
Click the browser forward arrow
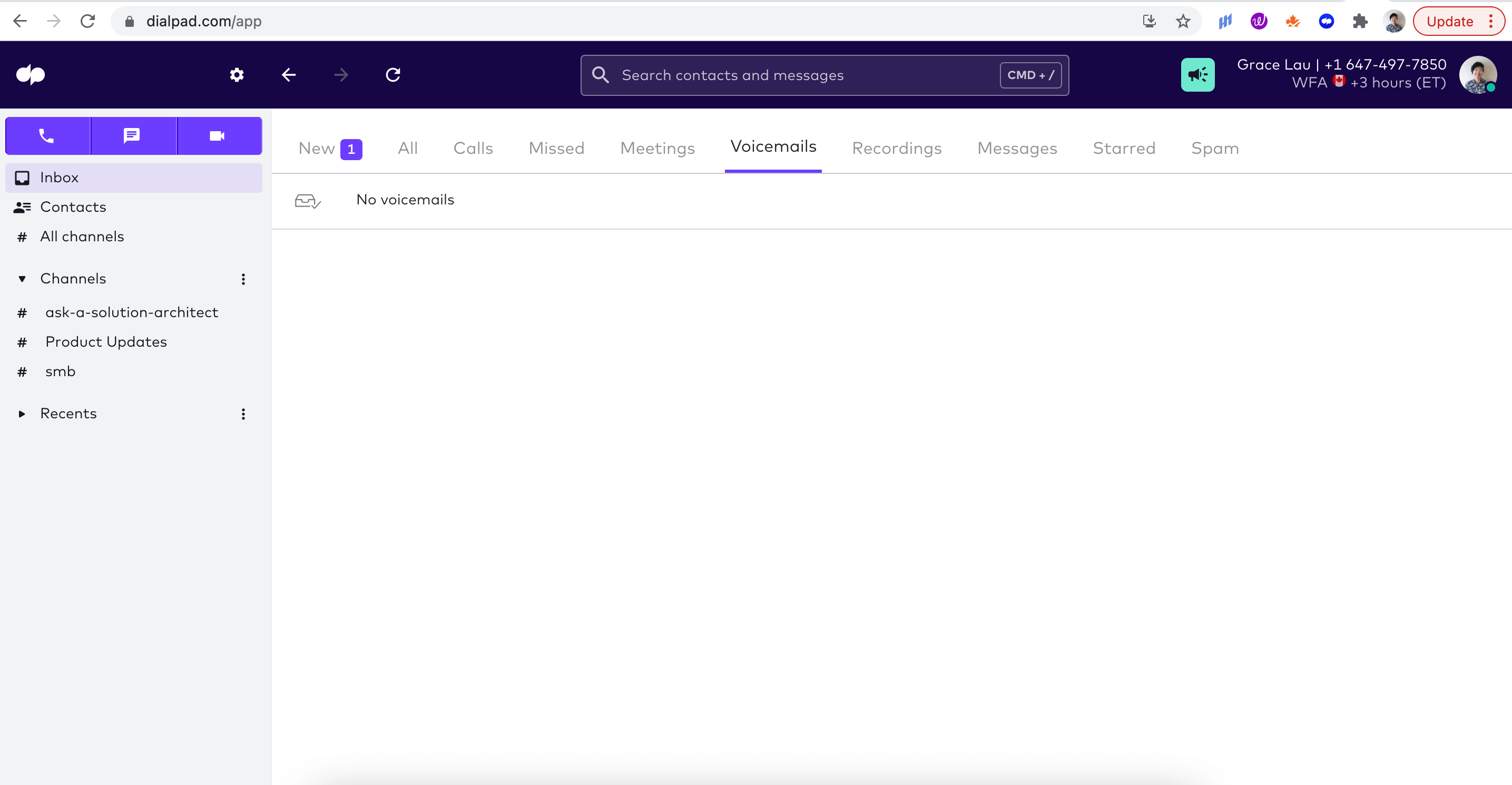53,21
